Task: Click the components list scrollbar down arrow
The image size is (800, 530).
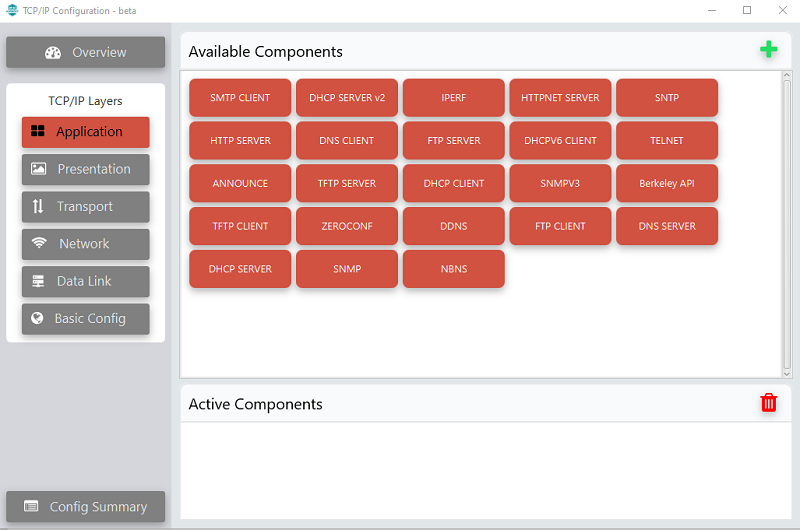Action: click(x=787, y=373)
